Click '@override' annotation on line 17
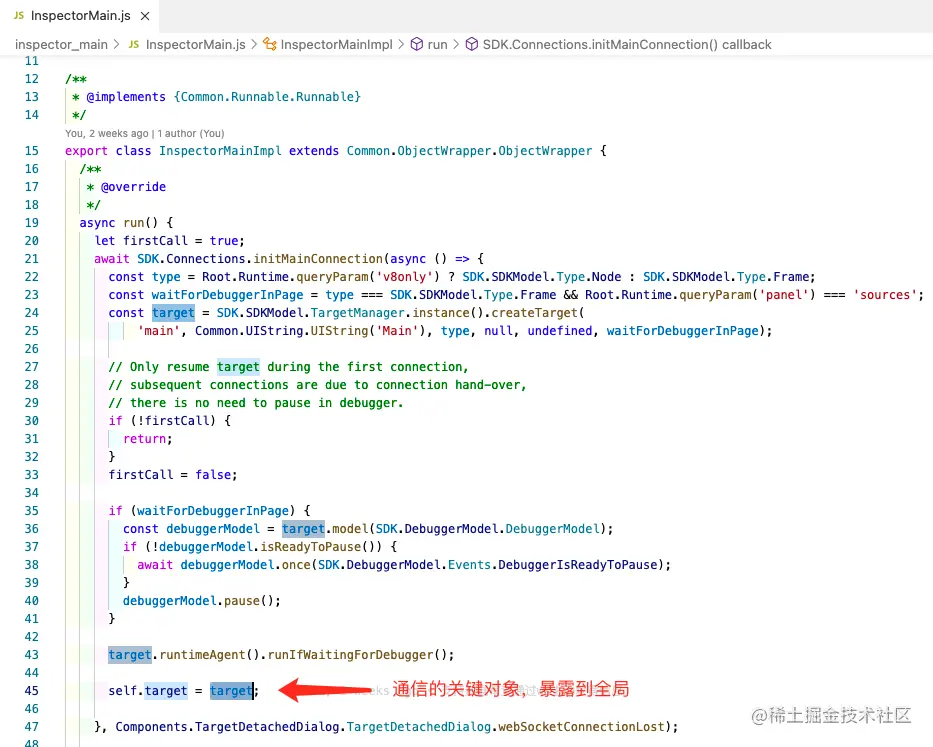This screenshot has height=747, width=933. point(133,187)
